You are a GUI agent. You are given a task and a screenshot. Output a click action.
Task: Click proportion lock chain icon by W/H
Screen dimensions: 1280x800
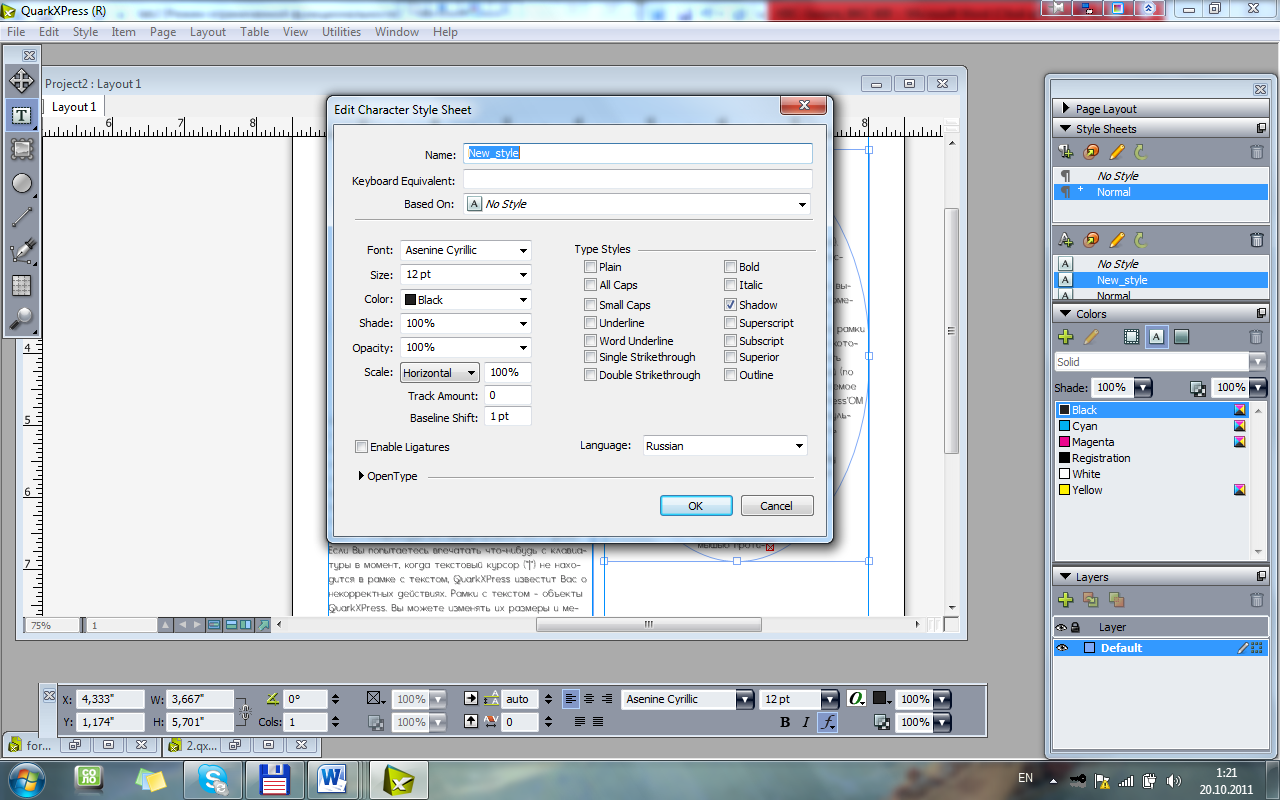click(x=245, y=711)
